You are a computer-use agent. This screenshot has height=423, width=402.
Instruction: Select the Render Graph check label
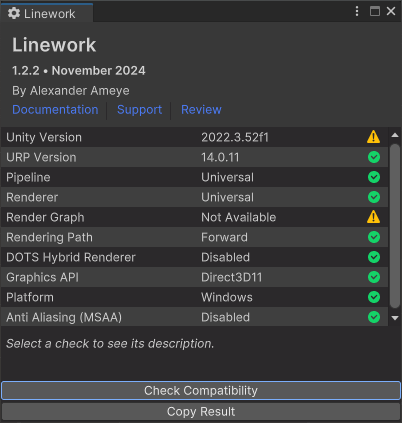point(45,217)
